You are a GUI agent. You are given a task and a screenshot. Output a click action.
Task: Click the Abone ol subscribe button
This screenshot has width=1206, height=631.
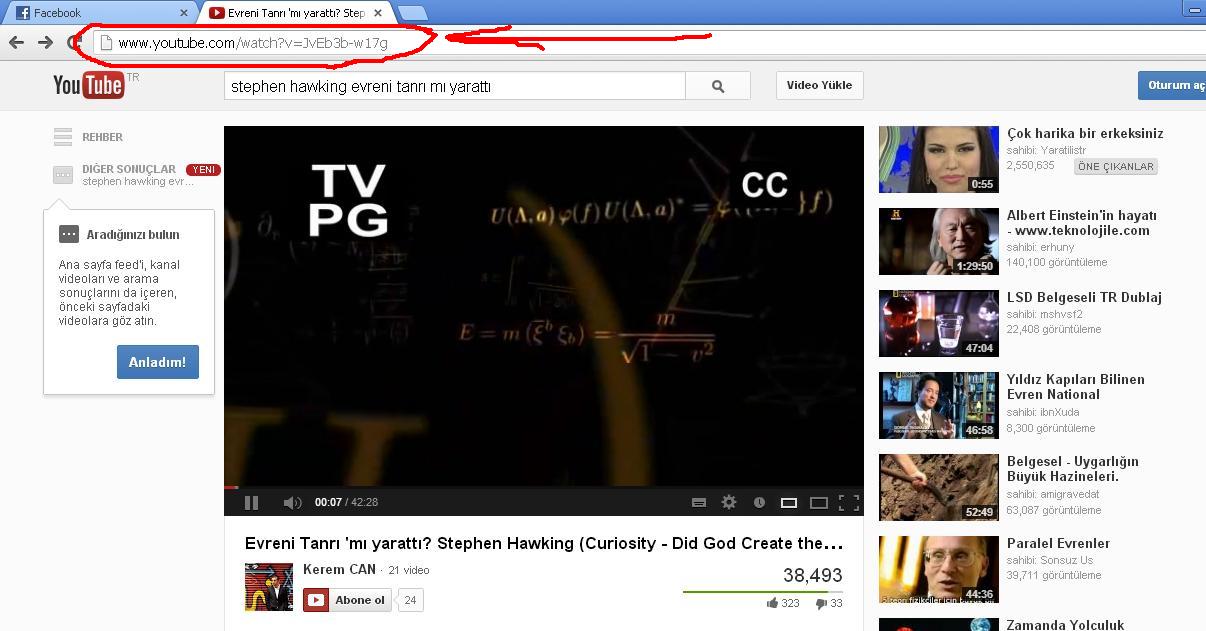(x=349, y=600)
